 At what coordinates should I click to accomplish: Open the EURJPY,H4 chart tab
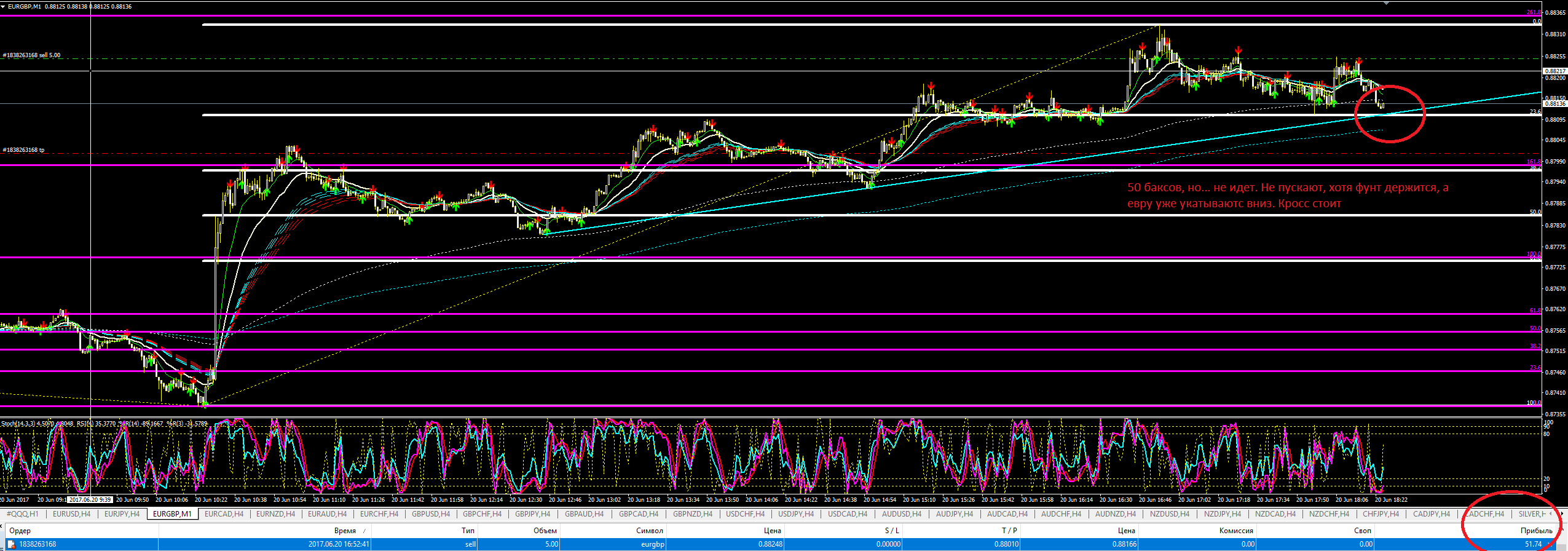tap(122, 514)
